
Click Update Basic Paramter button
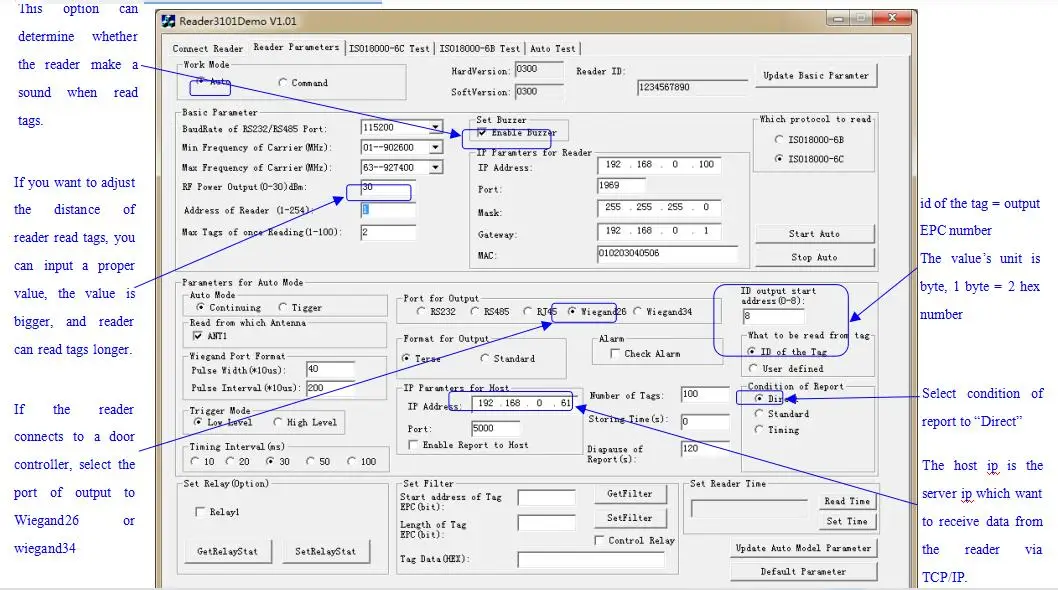[x=816, y=76]
